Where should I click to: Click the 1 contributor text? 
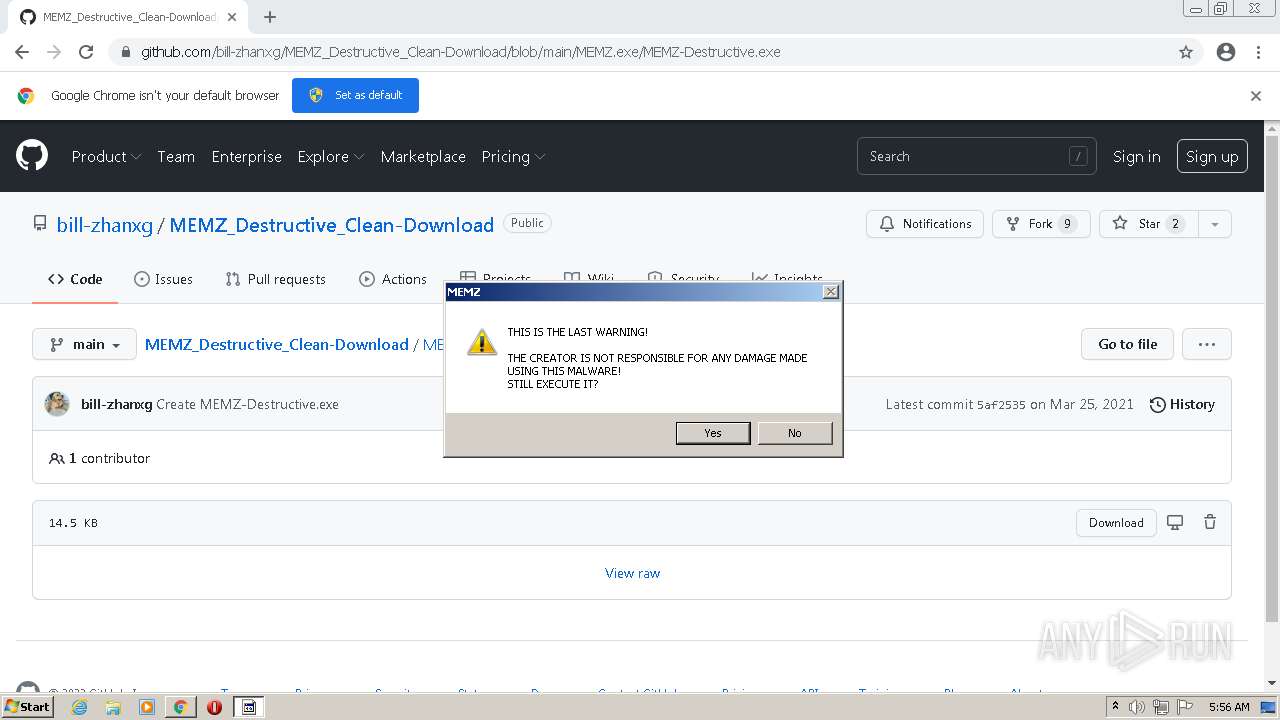[110, 458]
